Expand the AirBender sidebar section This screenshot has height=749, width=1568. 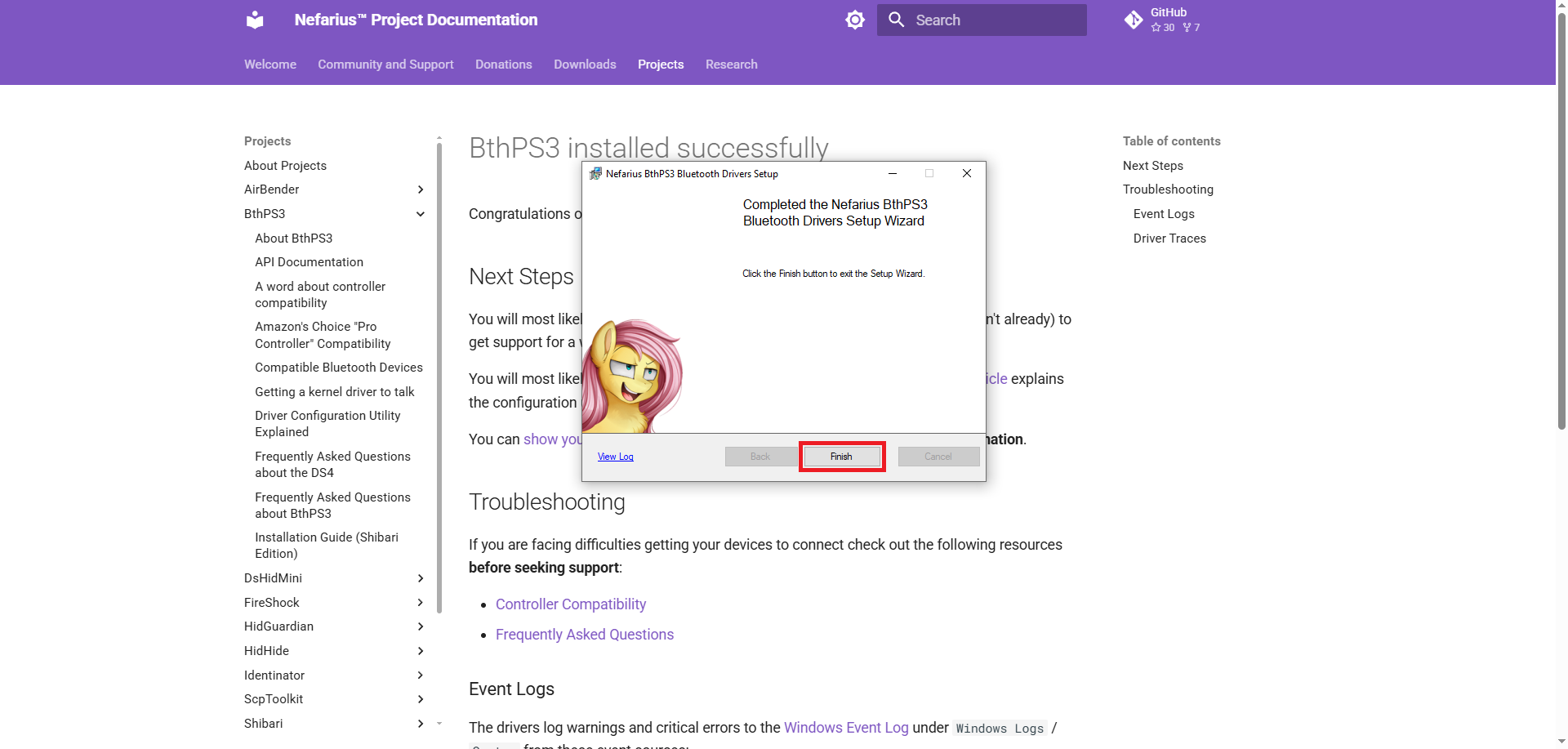pos(421,189)
